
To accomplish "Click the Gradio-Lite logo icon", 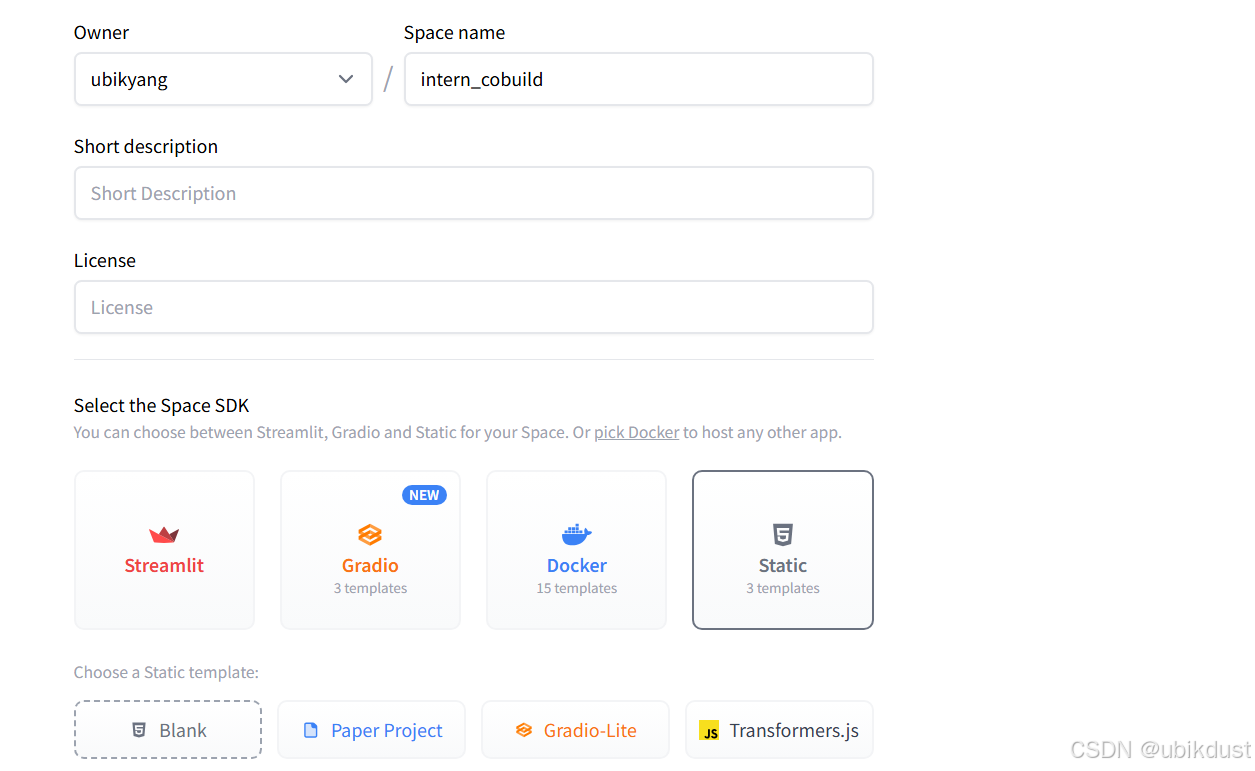I will (x=524, y=731).
